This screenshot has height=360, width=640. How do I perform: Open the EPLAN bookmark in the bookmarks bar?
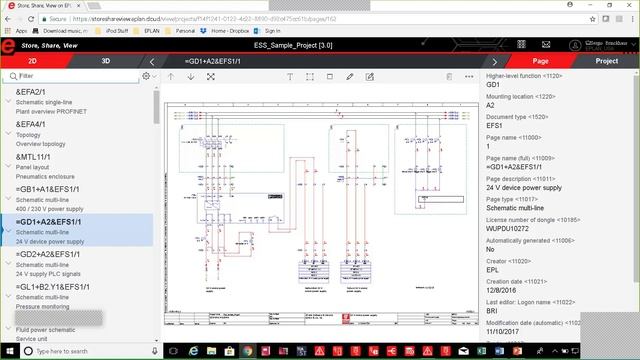(147, 31)
